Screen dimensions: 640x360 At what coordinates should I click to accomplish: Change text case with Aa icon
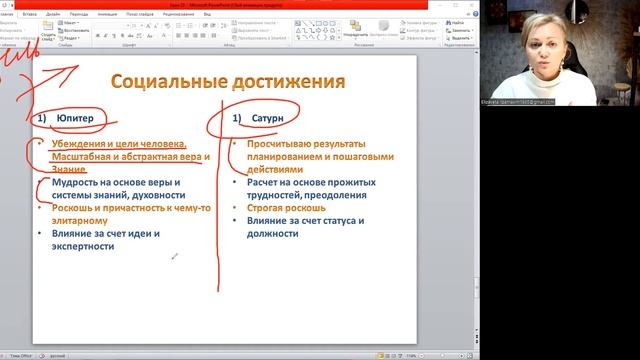pyautogui.click(x=149, y=36)
